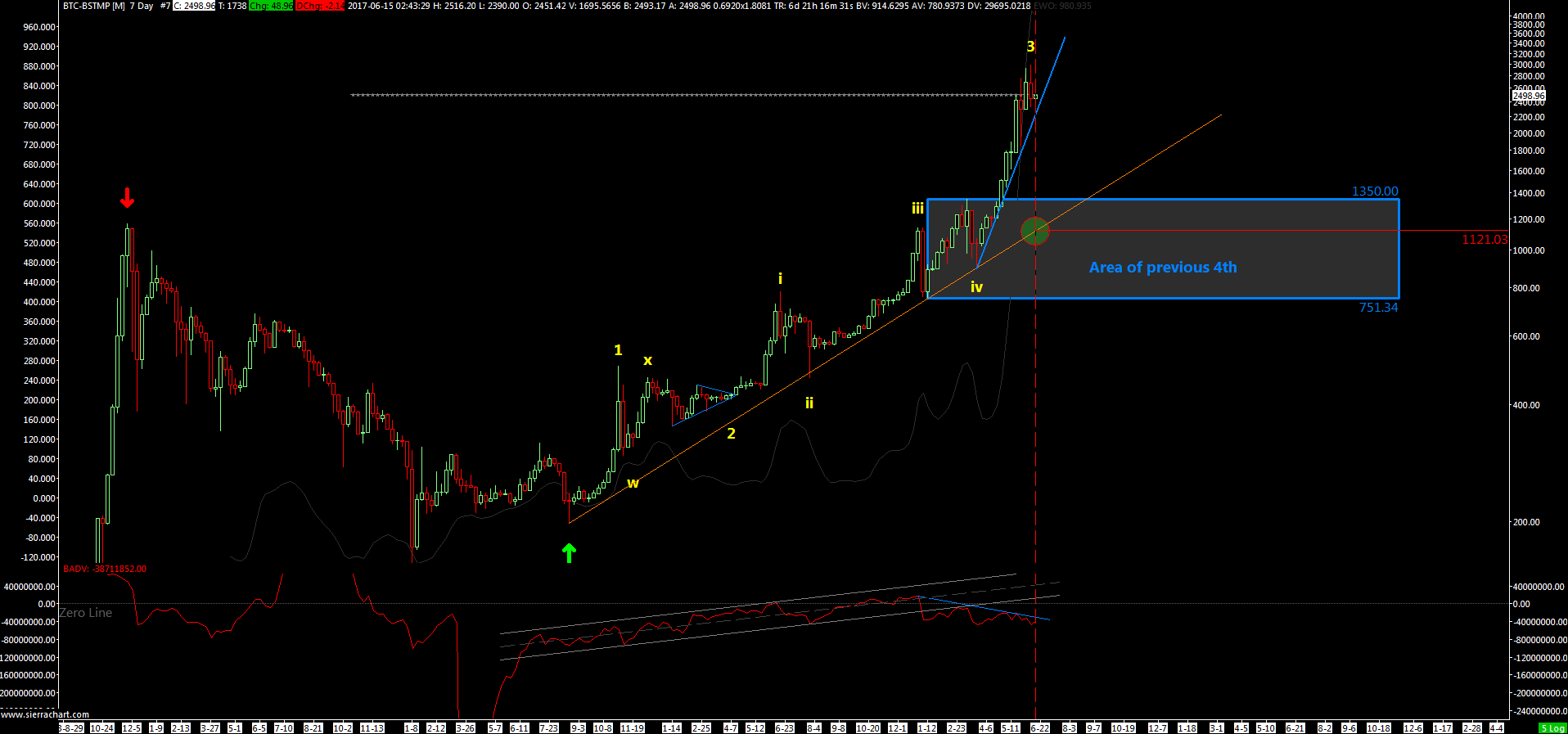Select the yellow 'ii' wave label
The height and width of the screenshot is (734, 1568).
click(809, 403)
